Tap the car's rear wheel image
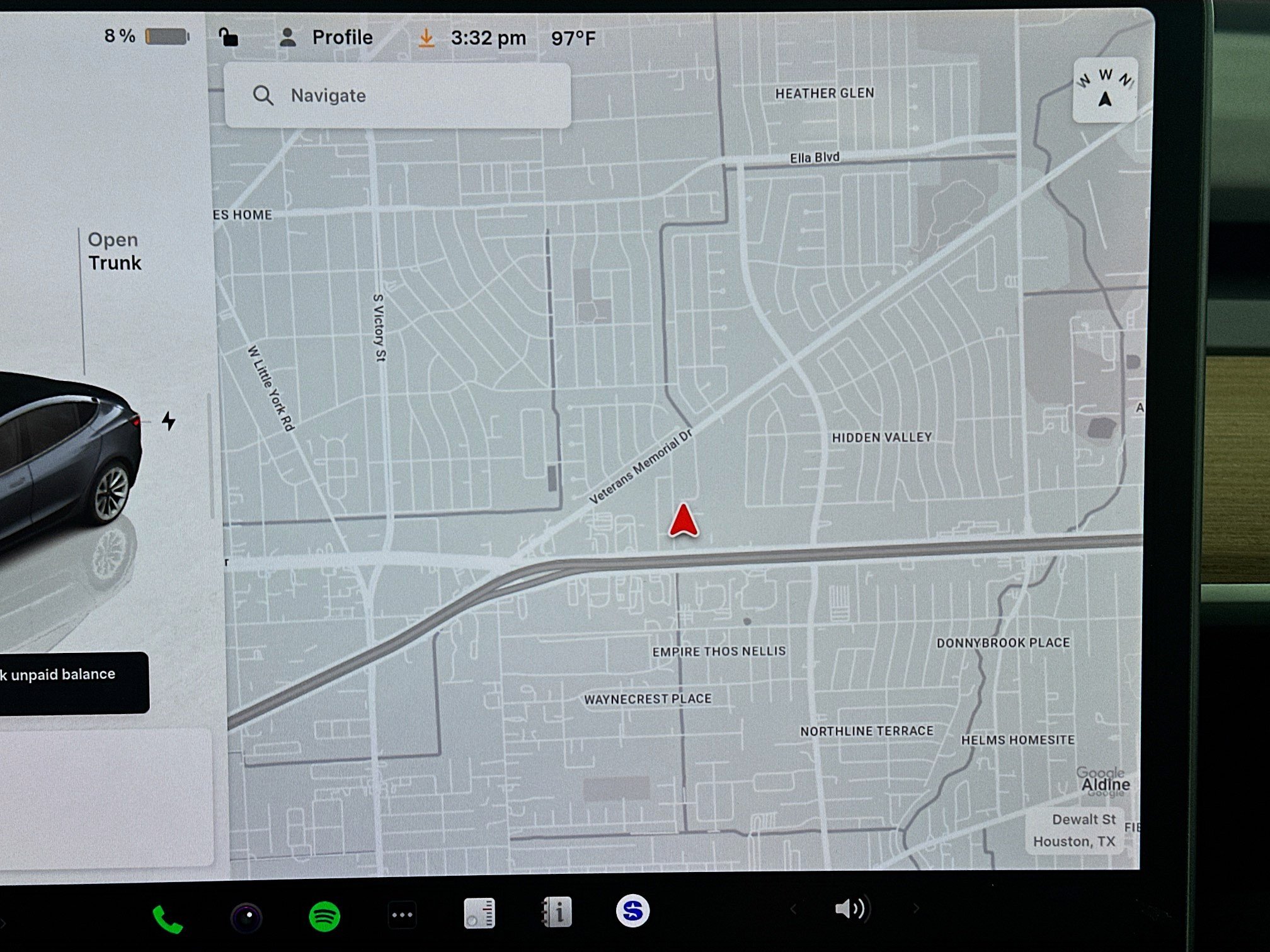Screen dimensions: 1270x952 112,493
